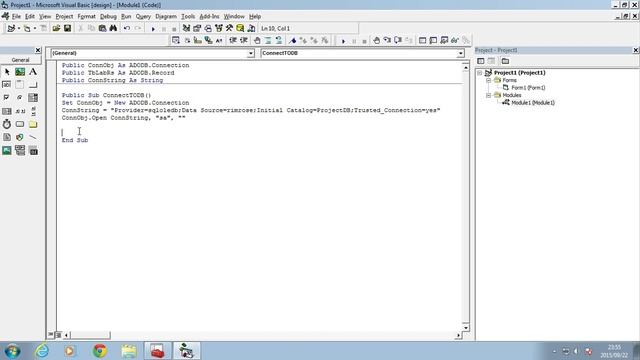Select the Frame control tool
The height and width of the screenshot is (360, 640).
20,85
